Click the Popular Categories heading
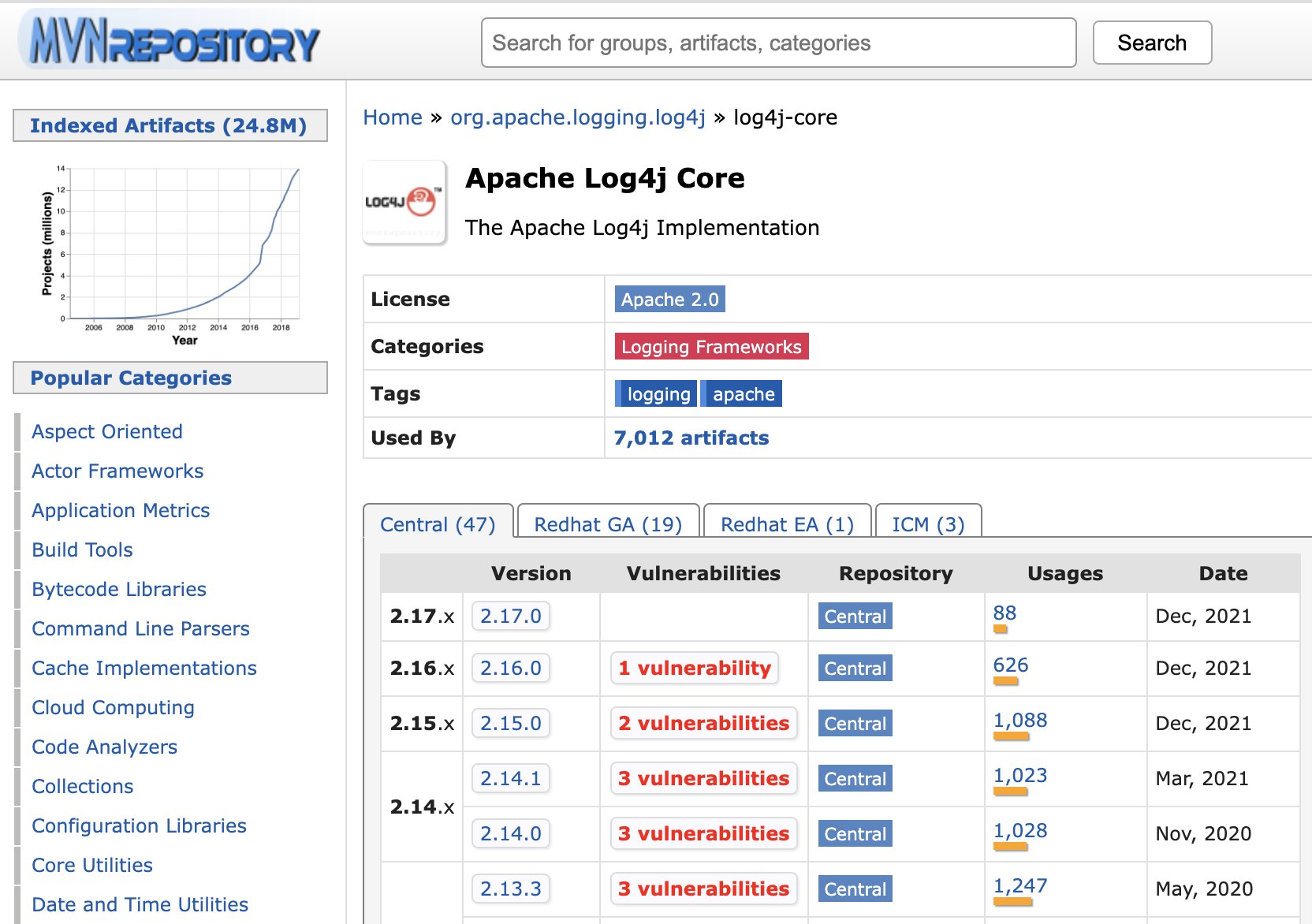This screenshot has width=1312, height=924. pos(170,378)
